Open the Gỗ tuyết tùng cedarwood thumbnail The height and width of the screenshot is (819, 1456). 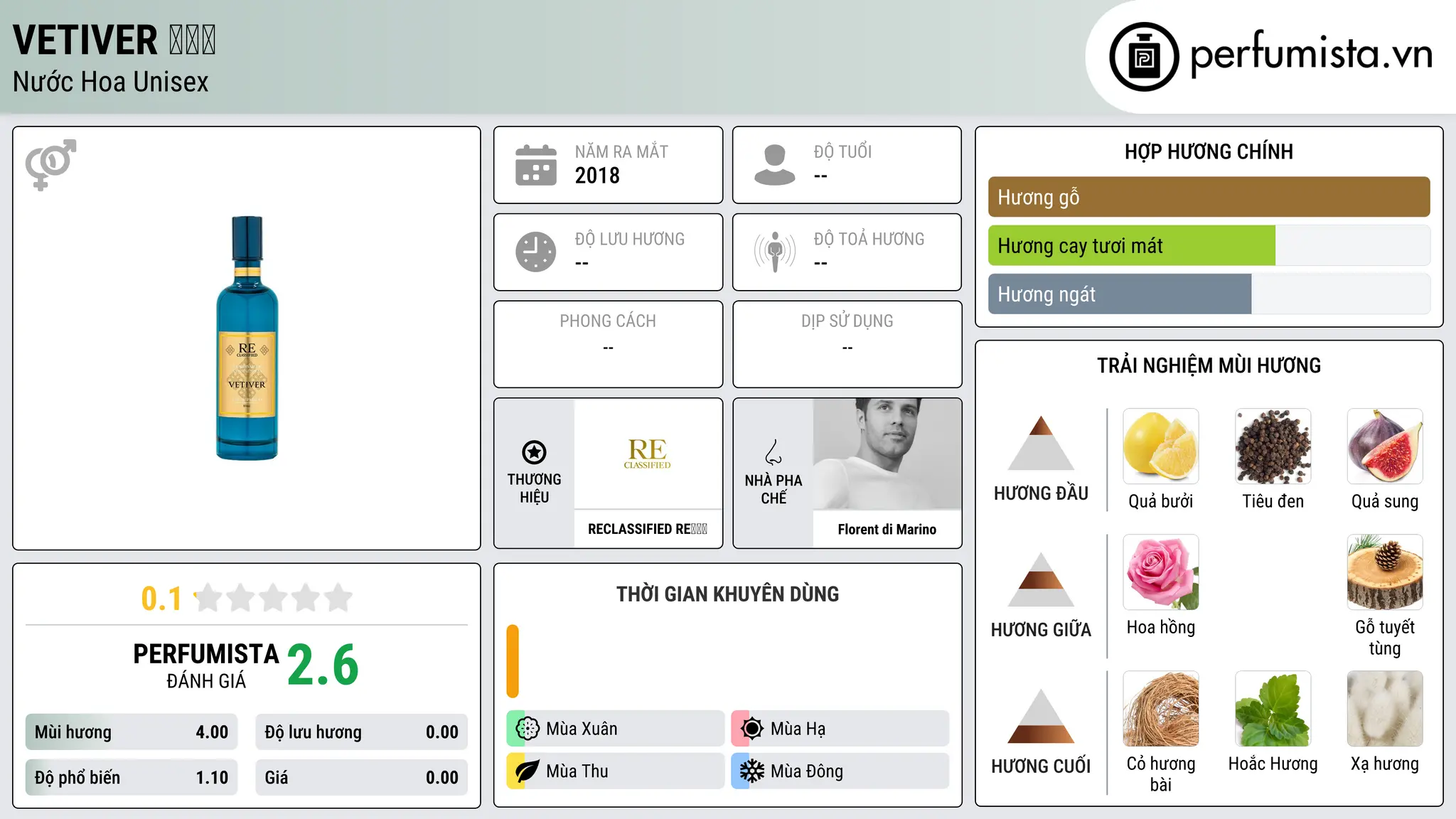[1385, 572]
